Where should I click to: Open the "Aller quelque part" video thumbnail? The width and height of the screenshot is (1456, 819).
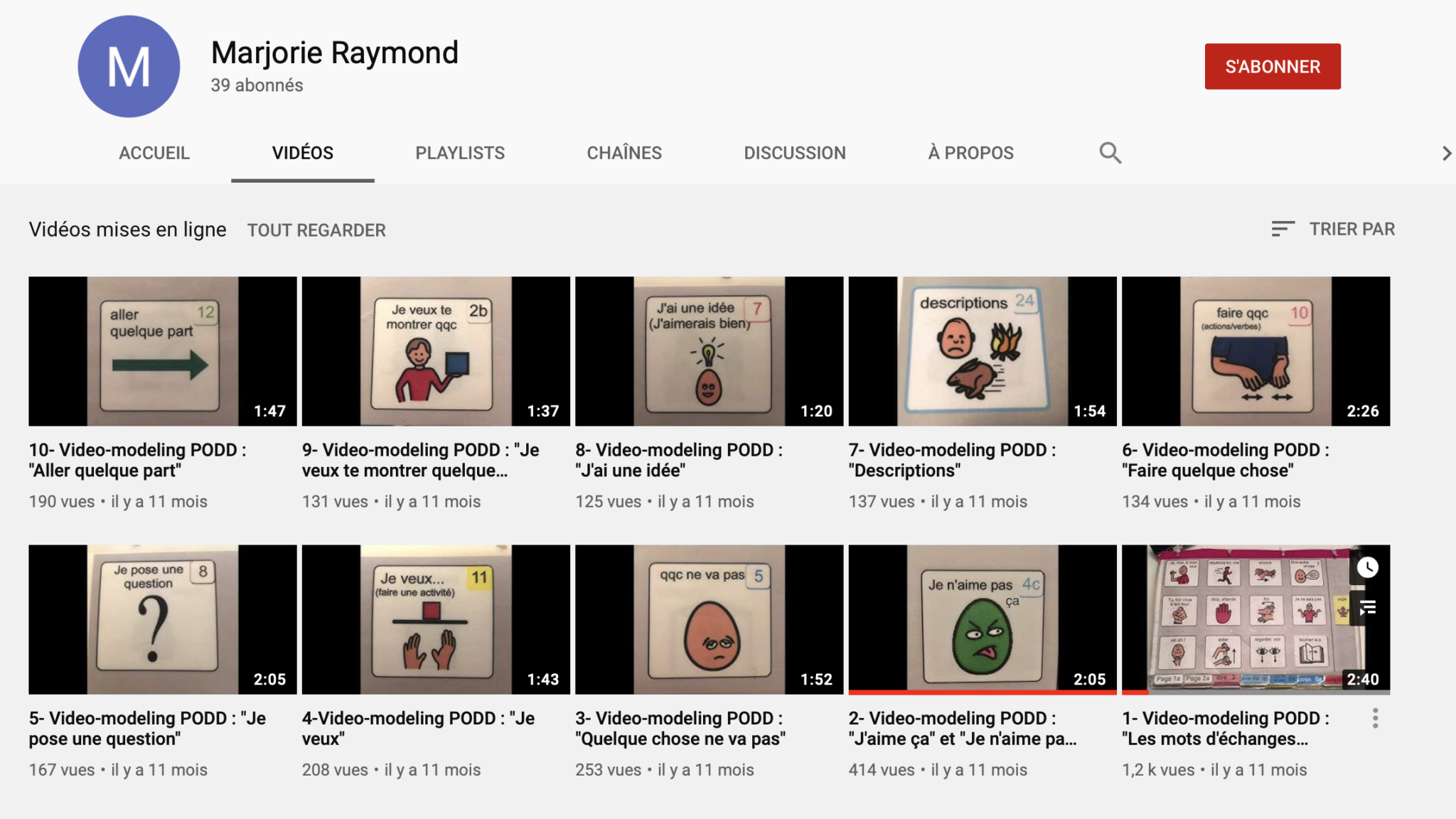tap(162, 351)
